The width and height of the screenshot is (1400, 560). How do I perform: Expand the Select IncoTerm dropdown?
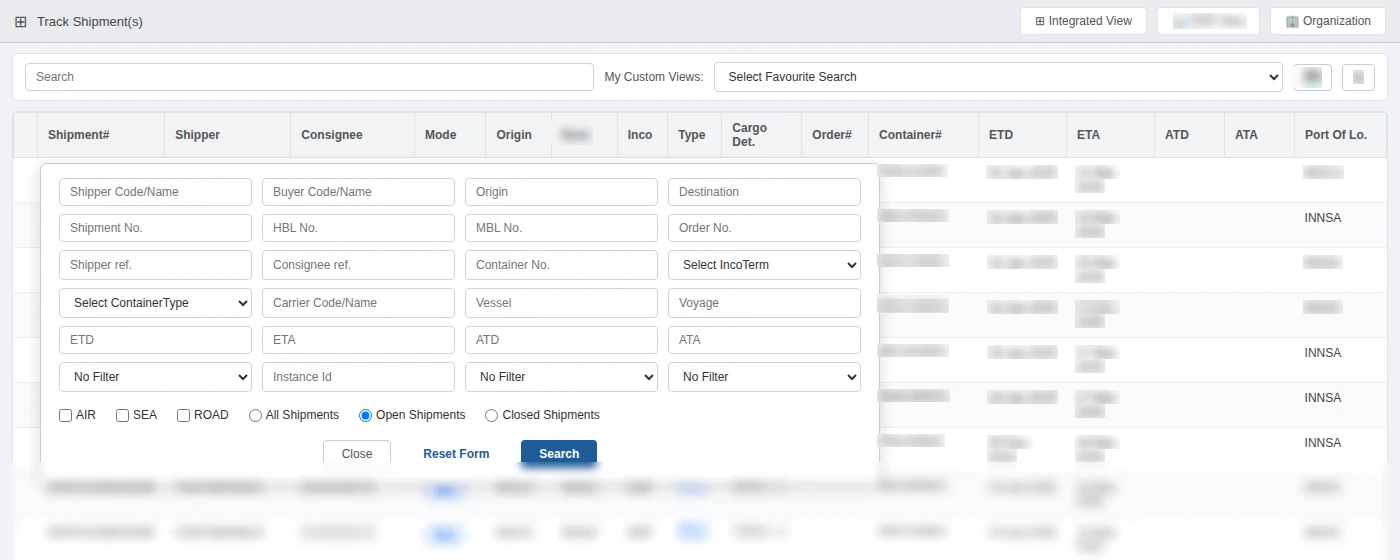point(764,265)
